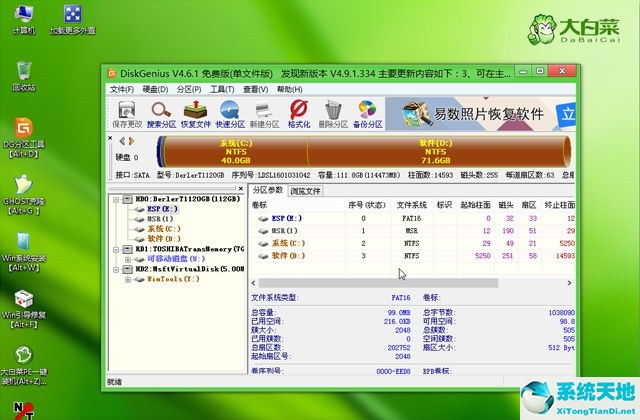Open the 帮助(H) menu

point(289,89)
